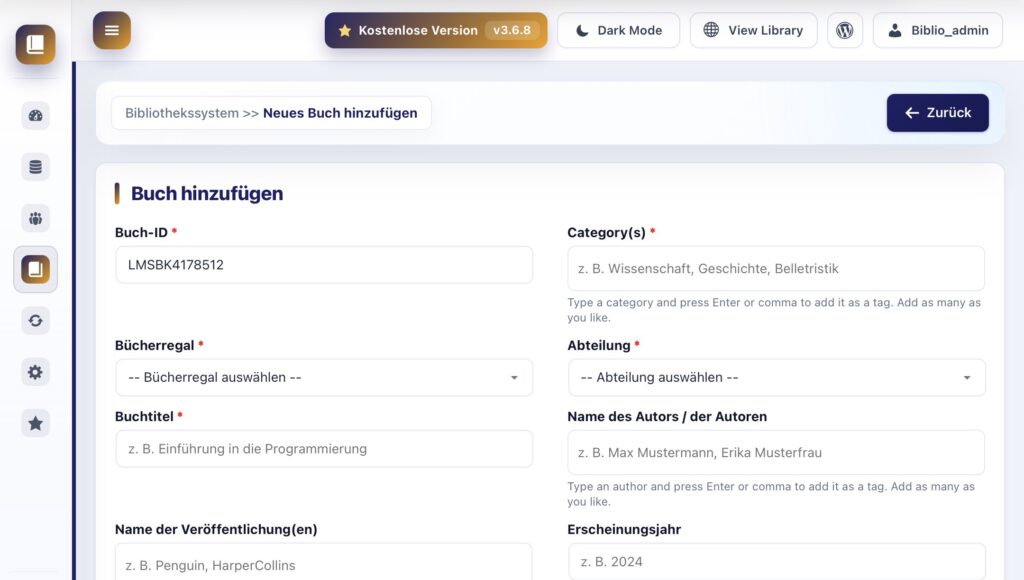The image size is (1024, 580).
Task: Open the dashboard gauge sidebar icon
Action: (35, 116)
